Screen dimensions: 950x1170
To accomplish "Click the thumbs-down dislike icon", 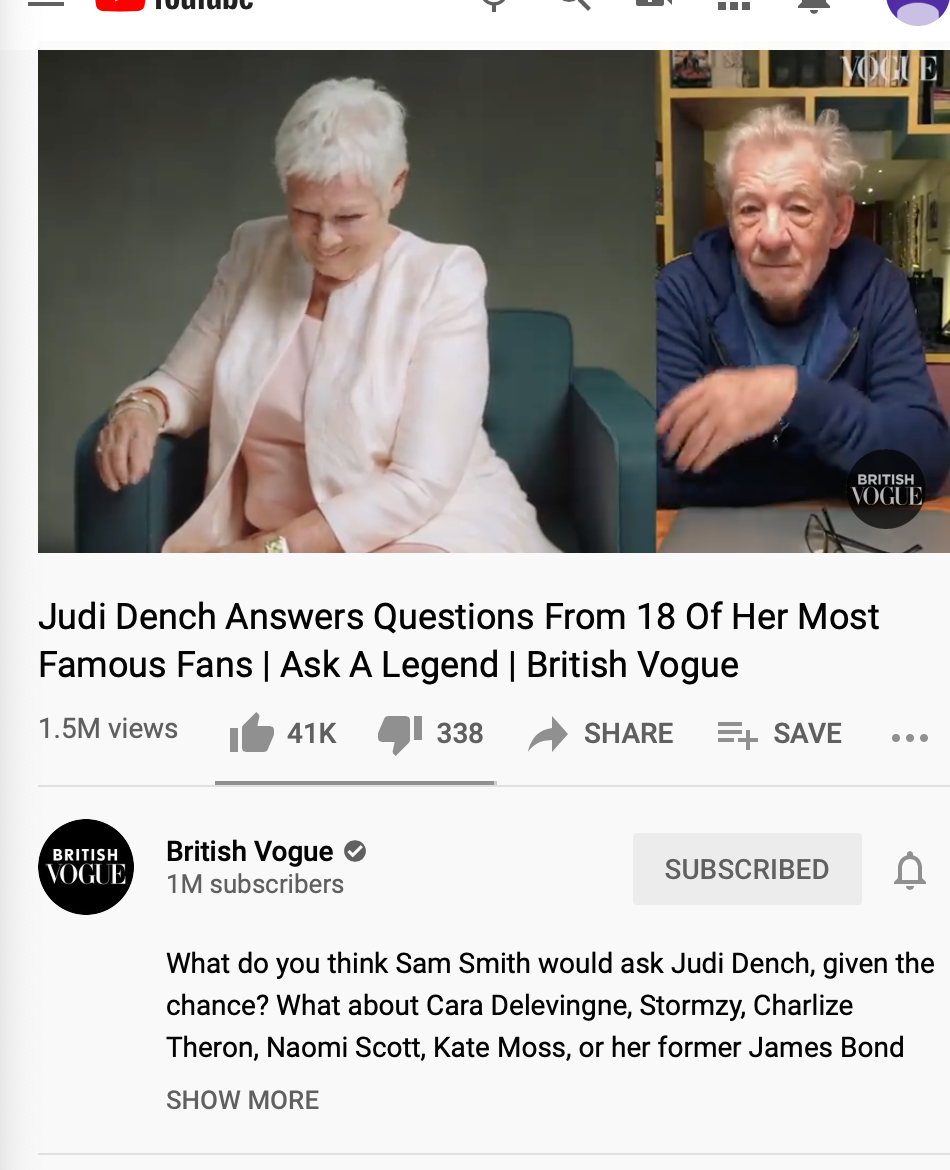I will (400, 734).
